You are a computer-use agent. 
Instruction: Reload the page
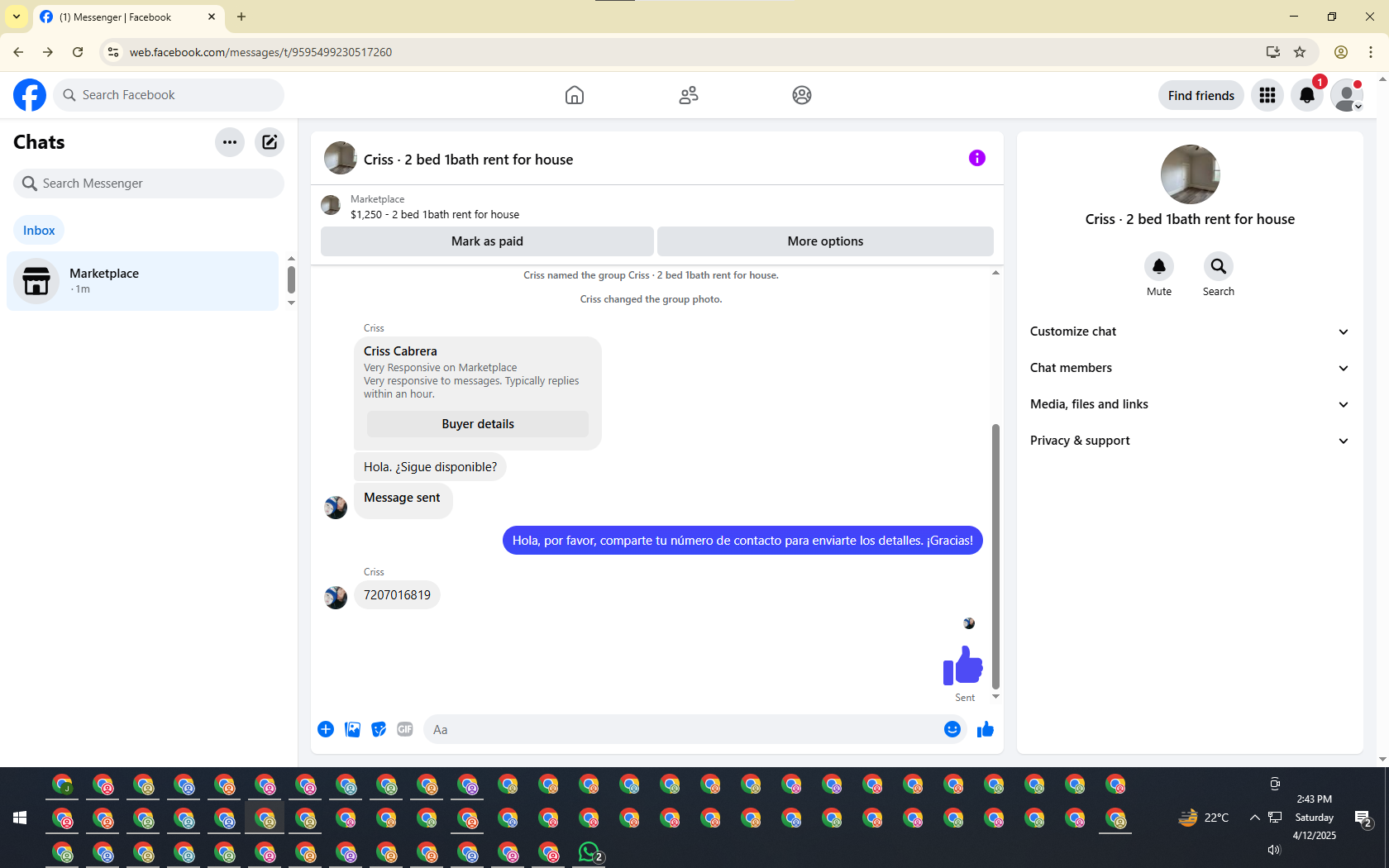point(78,52)
